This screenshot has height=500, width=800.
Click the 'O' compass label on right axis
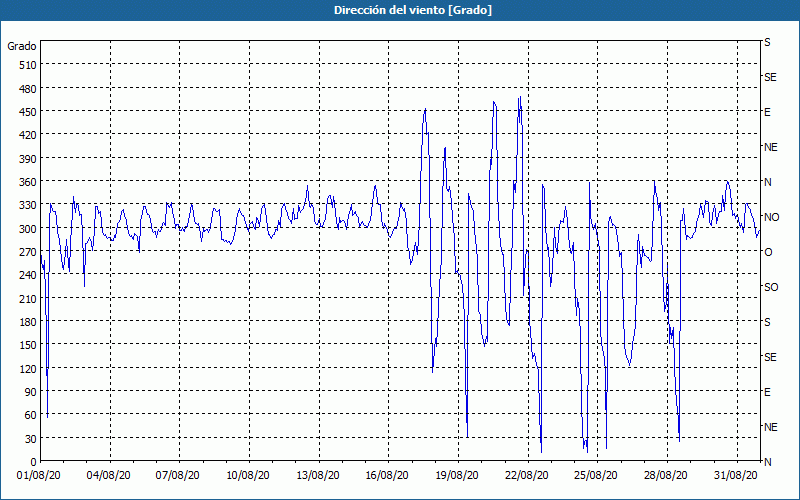(768, 252)
